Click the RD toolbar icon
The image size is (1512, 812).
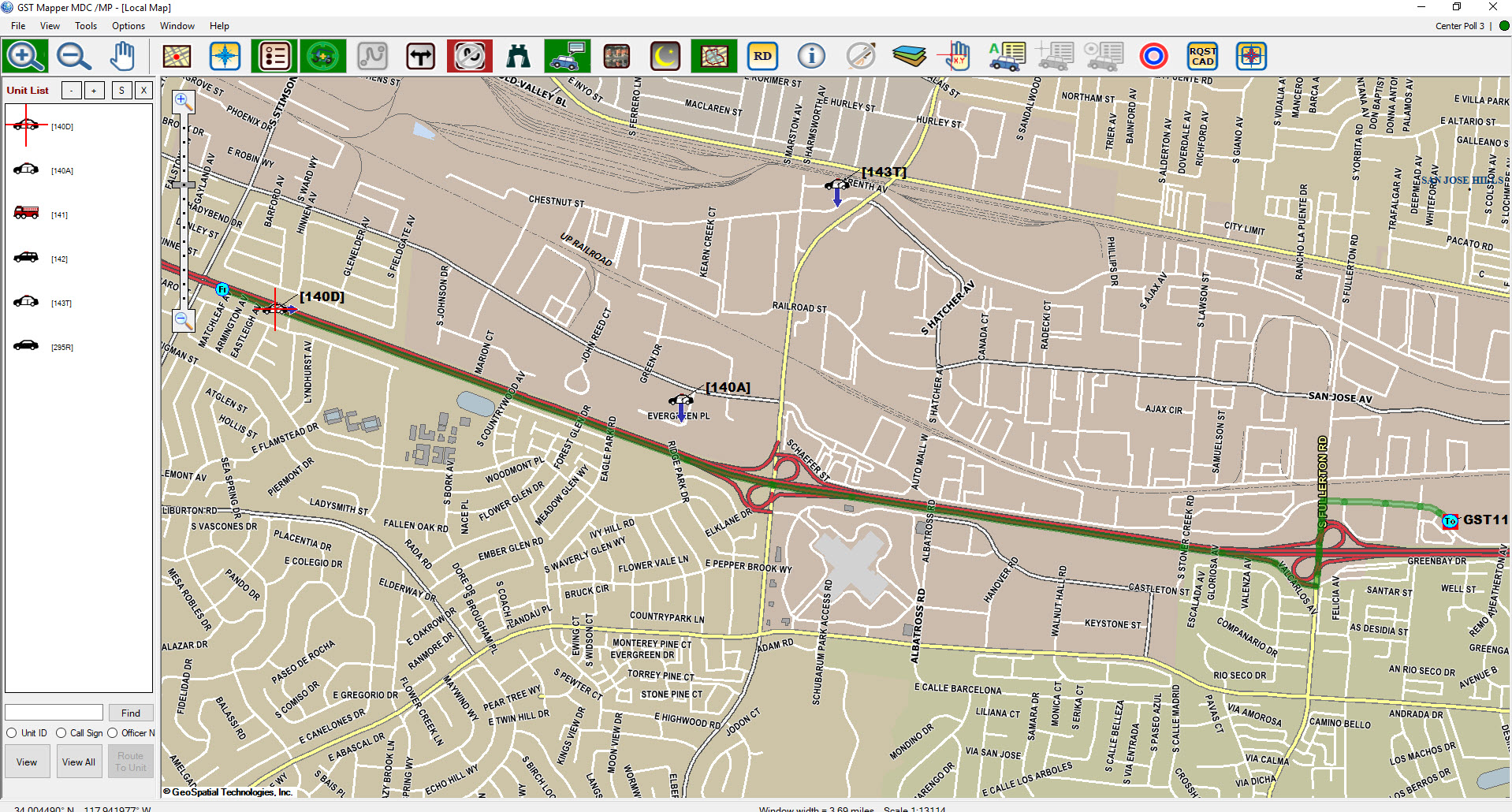pos(762,57)
